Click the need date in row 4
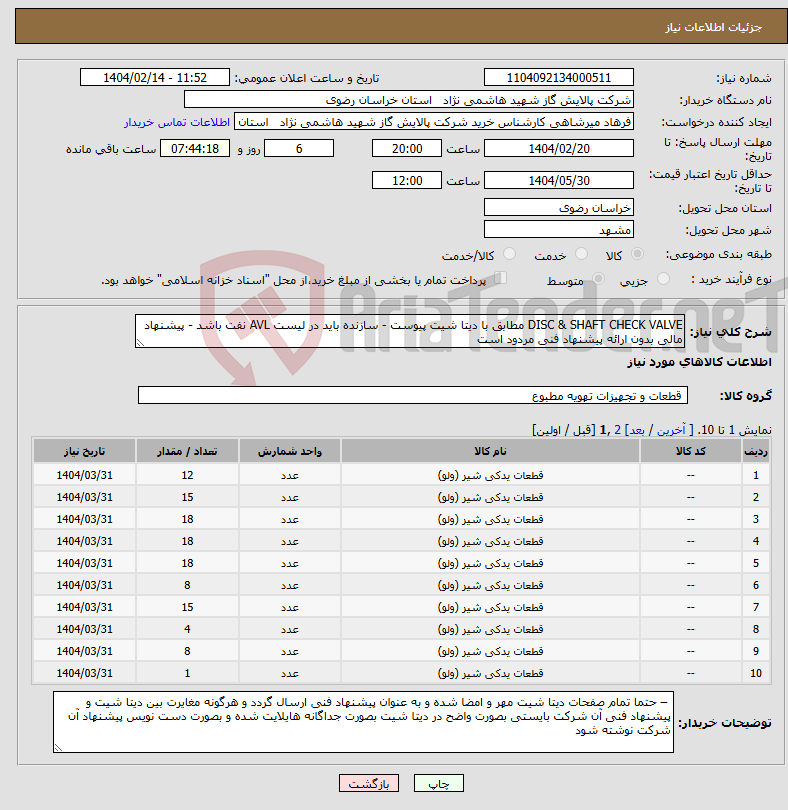Screen dimensions: 788x810 (84, 541)
